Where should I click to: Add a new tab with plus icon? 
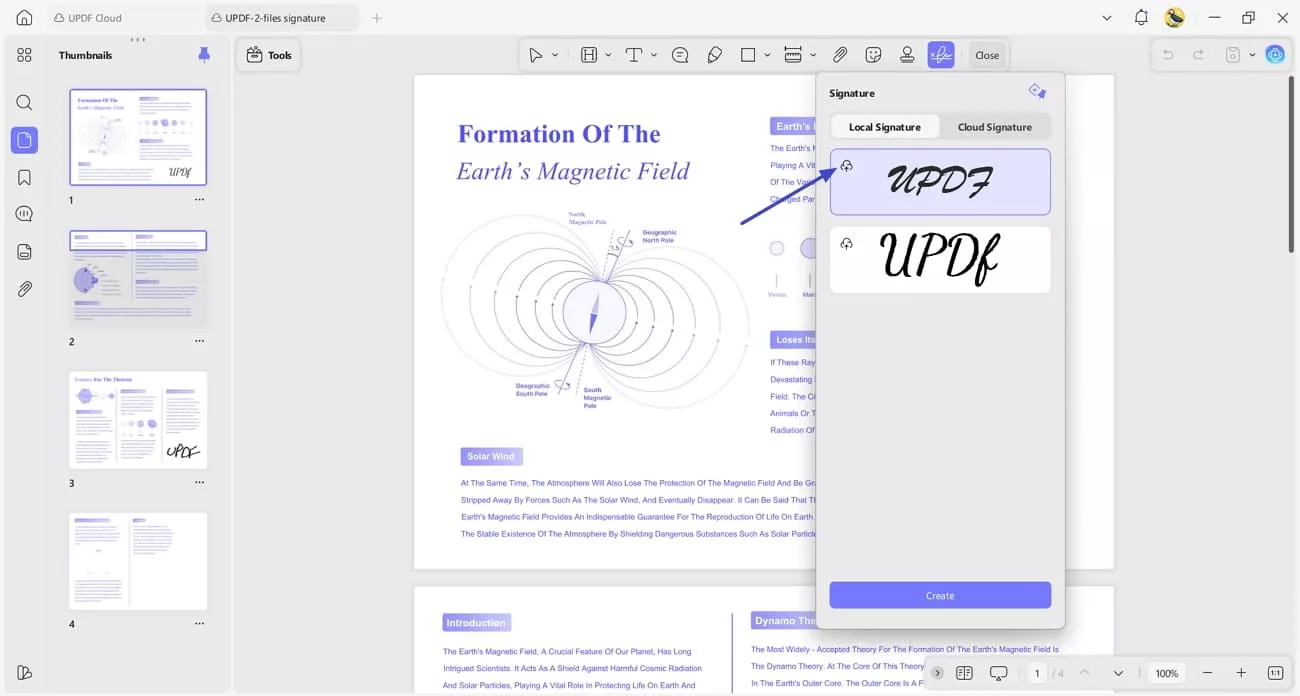[377, 18]
